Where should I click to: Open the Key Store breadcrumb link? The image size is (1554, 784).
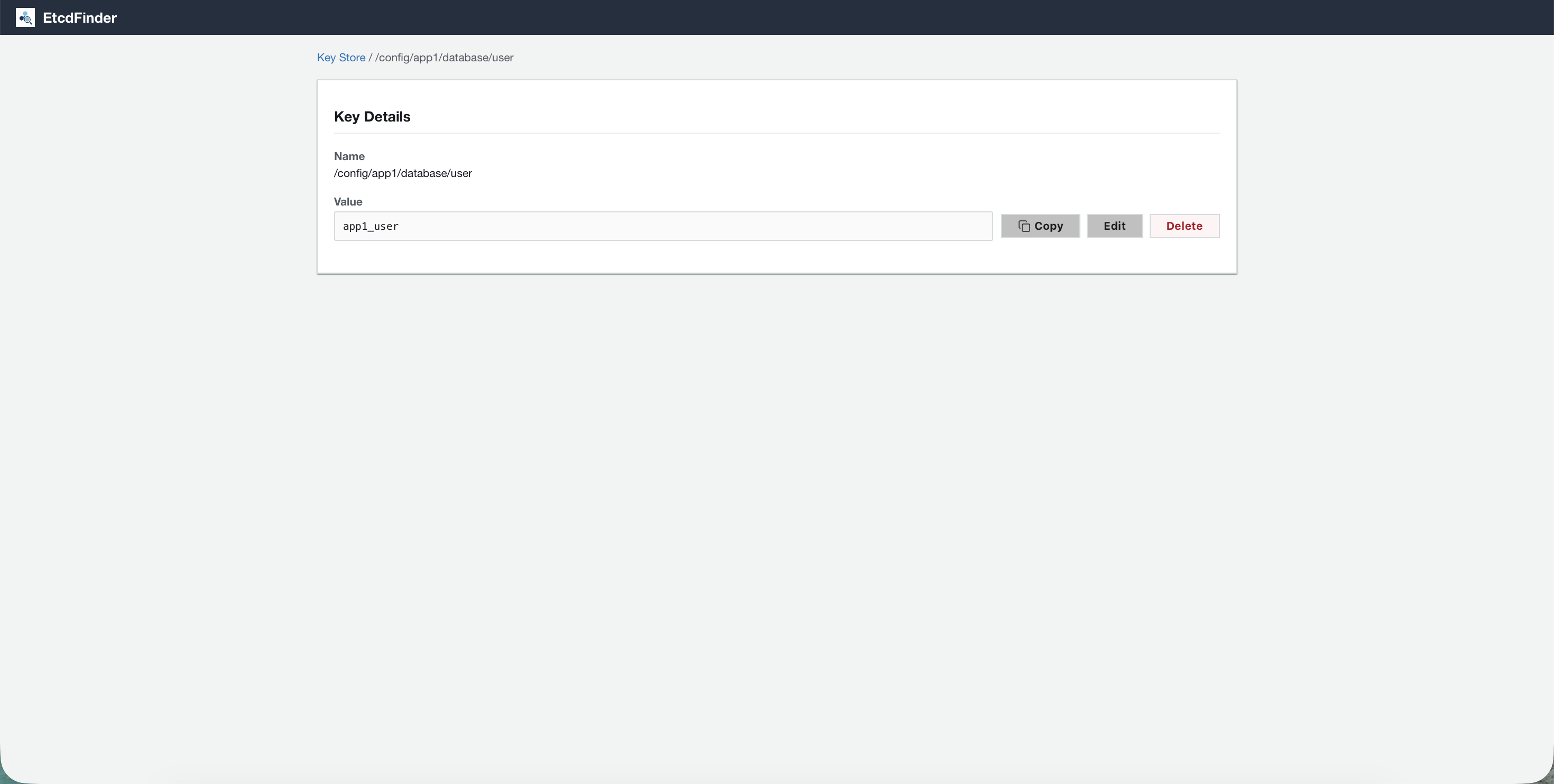[x=341, y=57]
